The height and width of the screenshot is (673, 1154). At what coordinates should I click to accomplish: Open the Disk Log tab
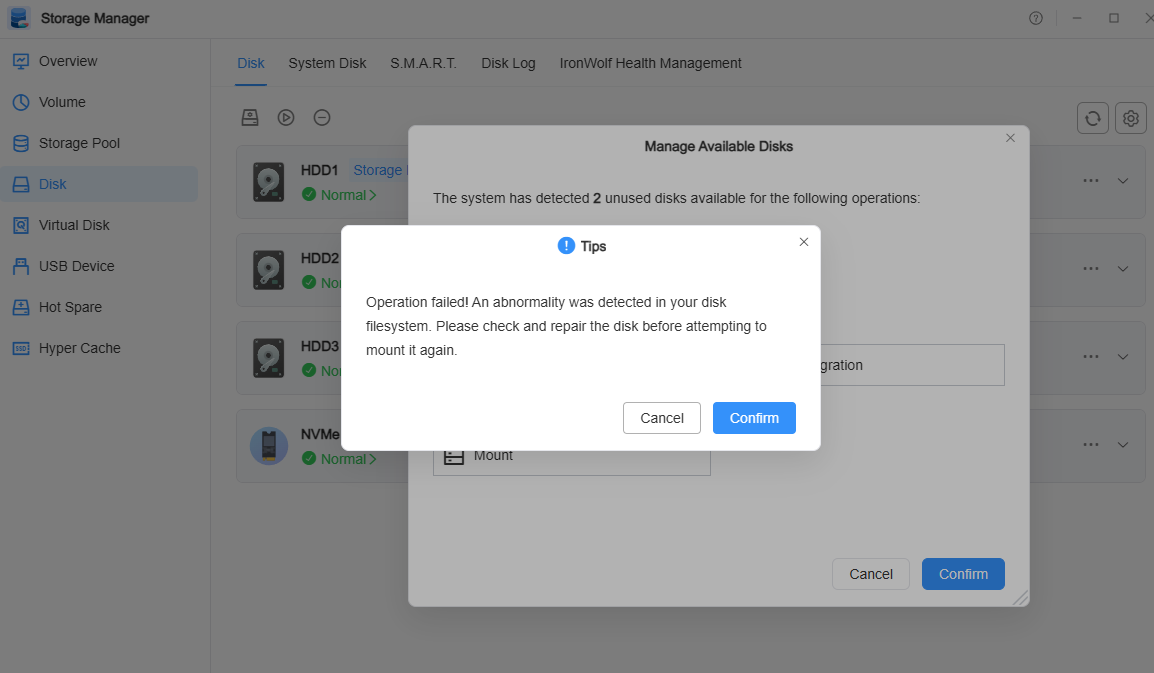pyautogui.click(x=508, y=63)
